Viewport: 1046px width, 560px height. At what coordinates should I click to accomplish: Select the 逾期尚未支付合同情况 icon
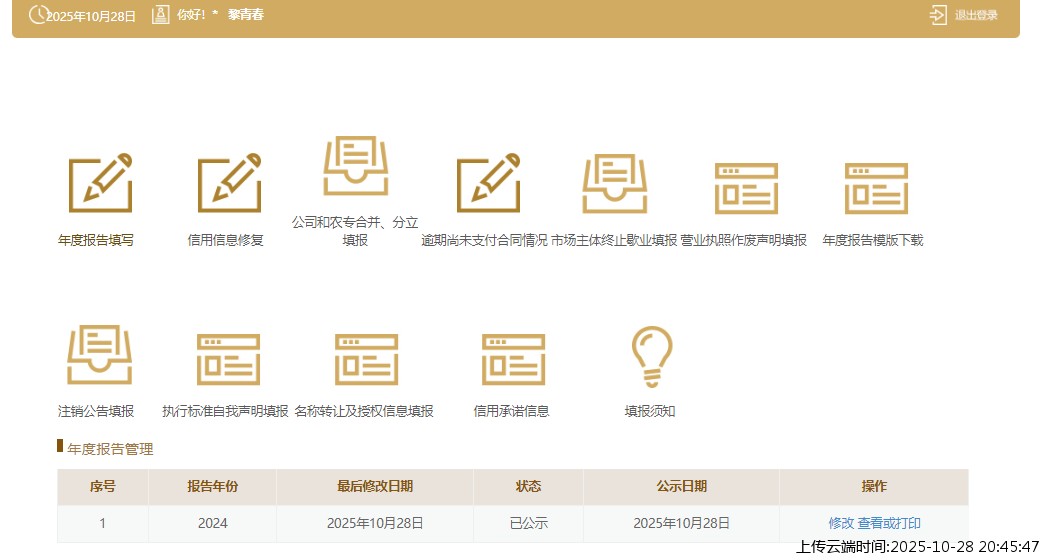(487, 184)
